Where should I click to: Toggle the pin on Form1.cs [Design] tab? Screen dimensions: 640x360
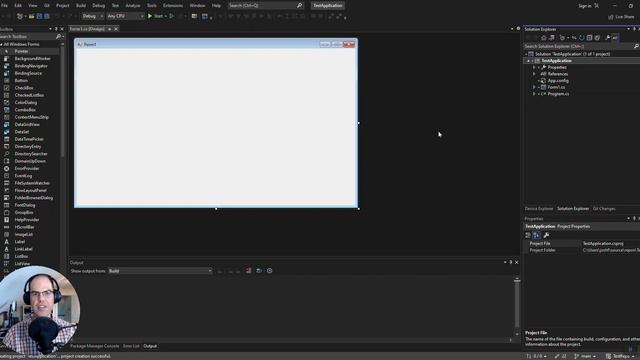pos(109,29)
